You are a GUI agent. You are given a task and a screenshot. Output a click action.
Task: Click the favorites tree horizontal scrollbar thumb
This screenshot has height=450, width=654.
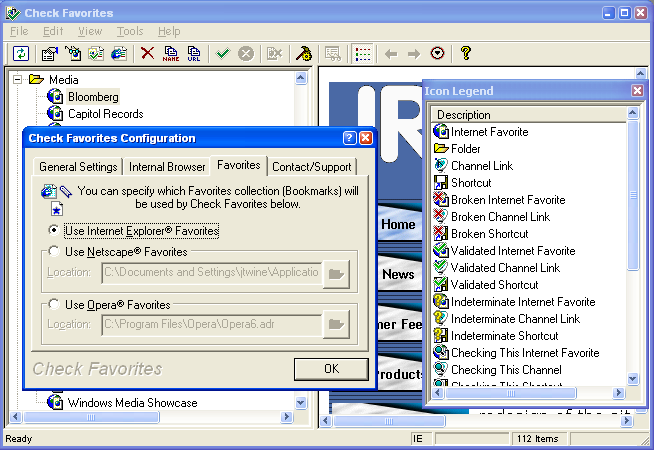click(91, 417)
